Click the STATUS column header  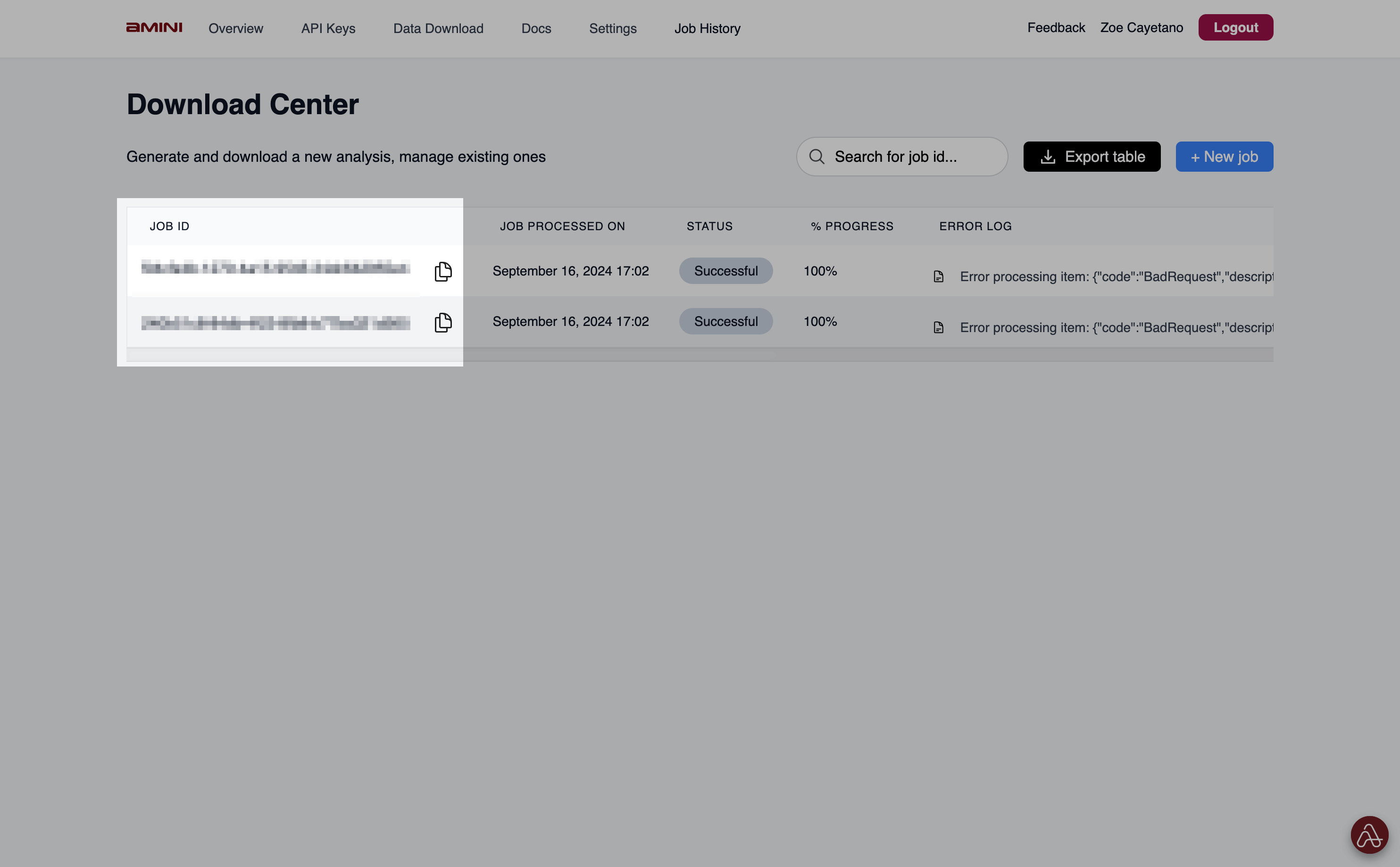(x=709, y=226)
